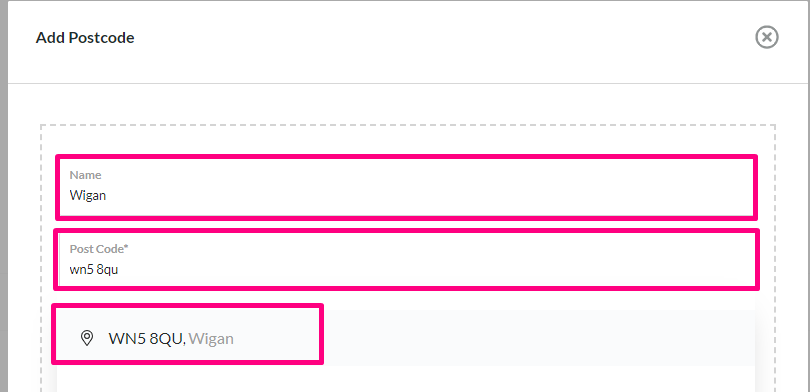Focus the Post Code input field
The height and width of the screenshot is (392, 810).
pos(406,259)
